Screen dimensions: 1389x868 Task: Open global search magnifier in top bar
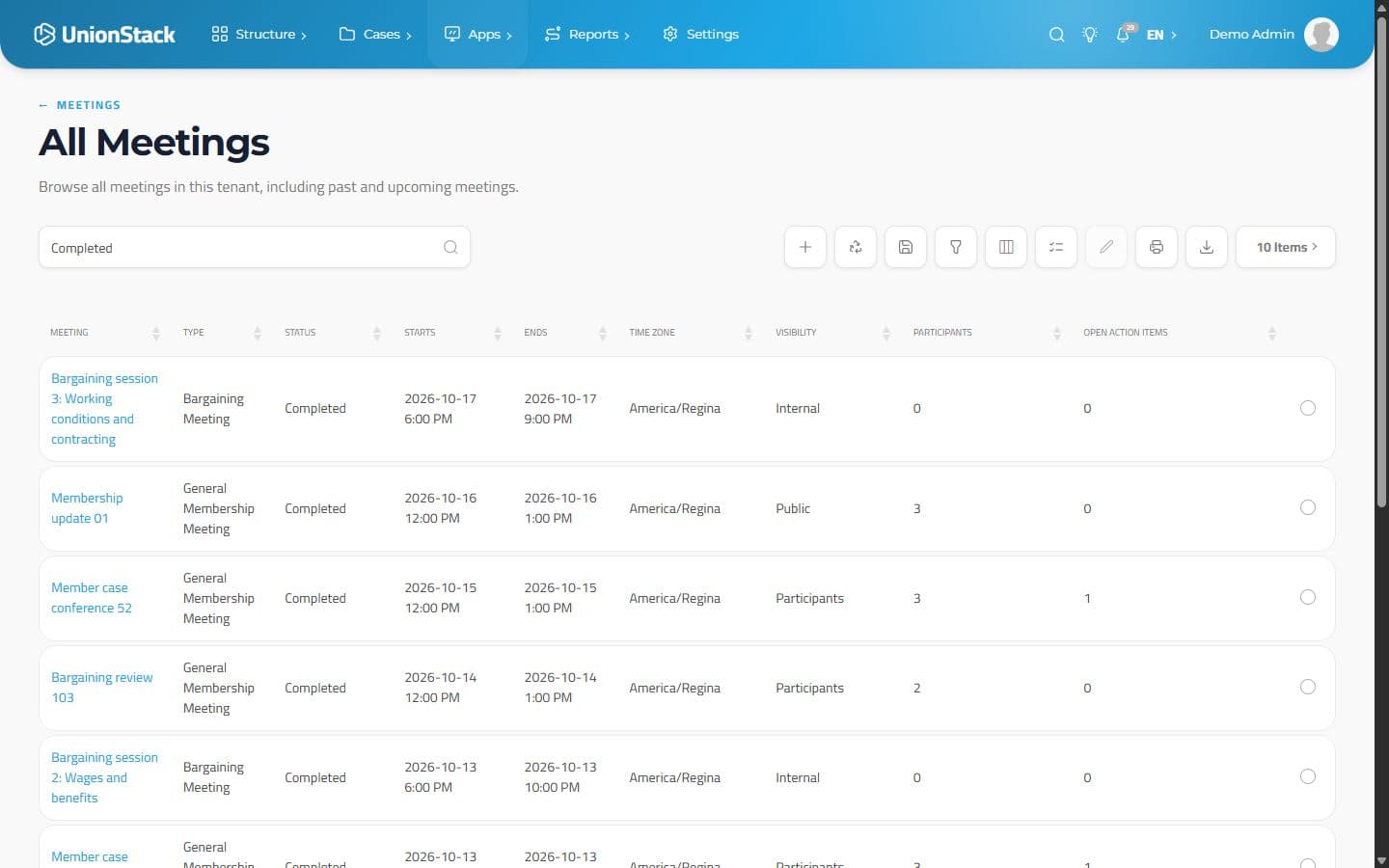tap(1057, 35)
